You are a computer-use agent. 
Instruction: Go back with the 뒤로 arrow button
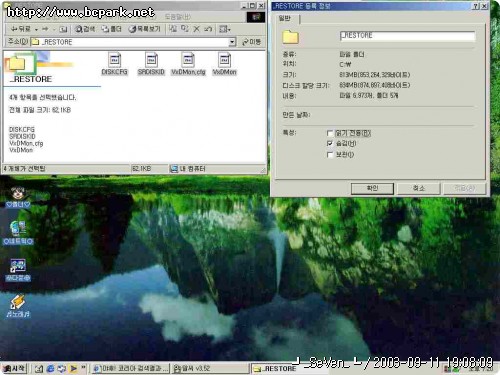(21, 29)
